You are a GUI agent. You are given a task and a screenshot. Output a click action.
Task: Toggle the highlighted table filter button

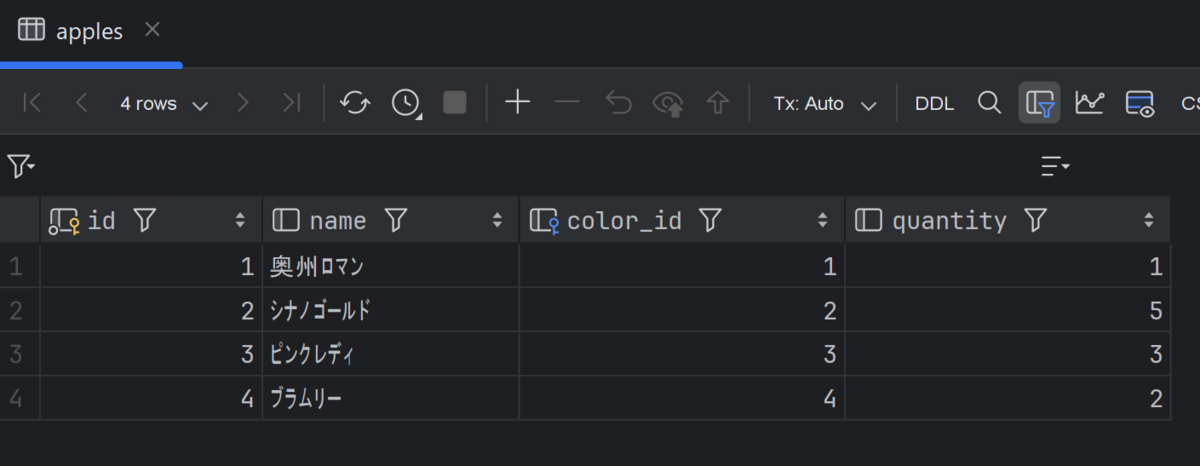pos(1039,102)
